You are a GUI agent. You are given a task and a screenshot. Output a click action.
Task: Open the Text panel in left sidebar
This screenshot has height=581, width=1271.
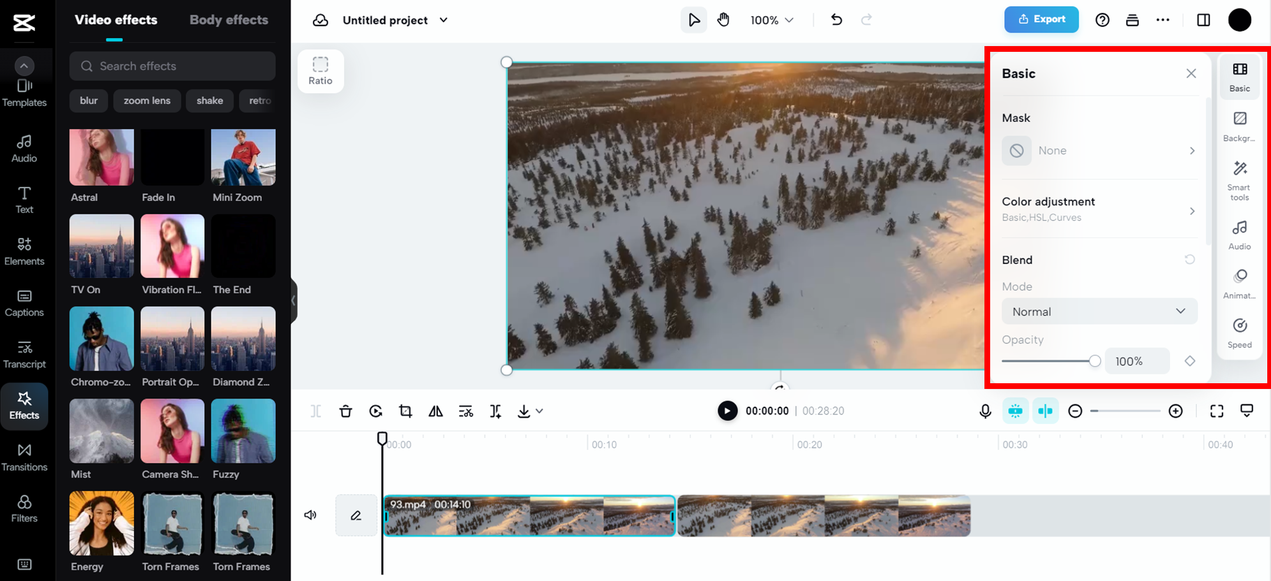click(24, 200)
